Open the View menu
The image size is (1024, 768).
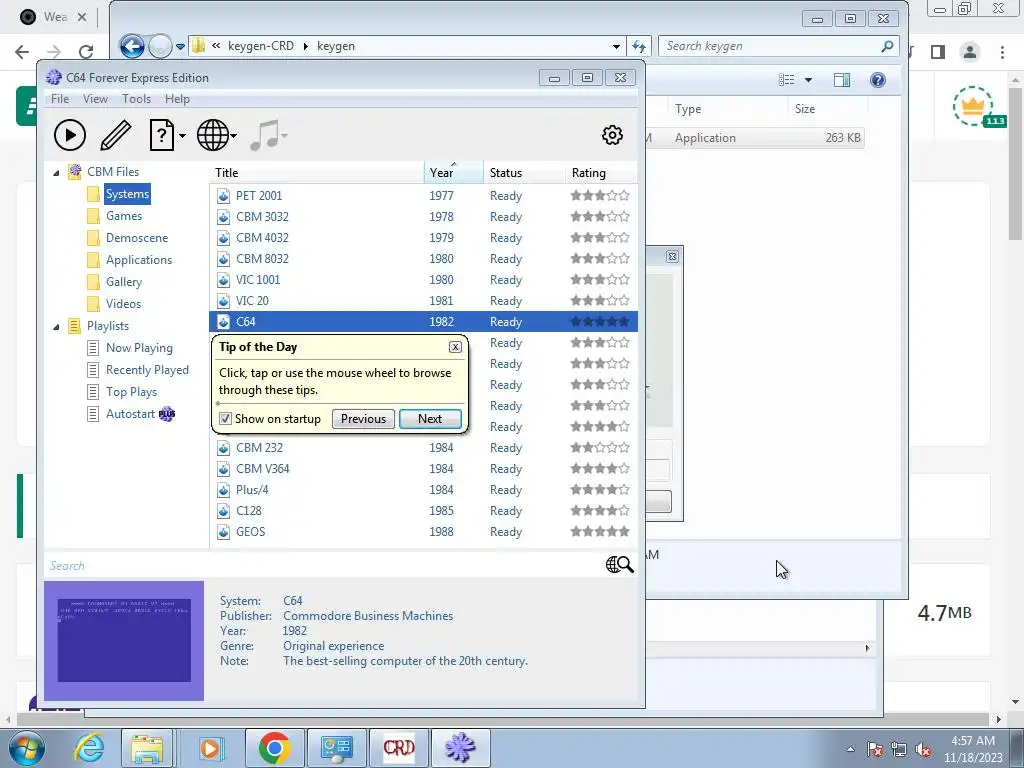click(95, 99)
